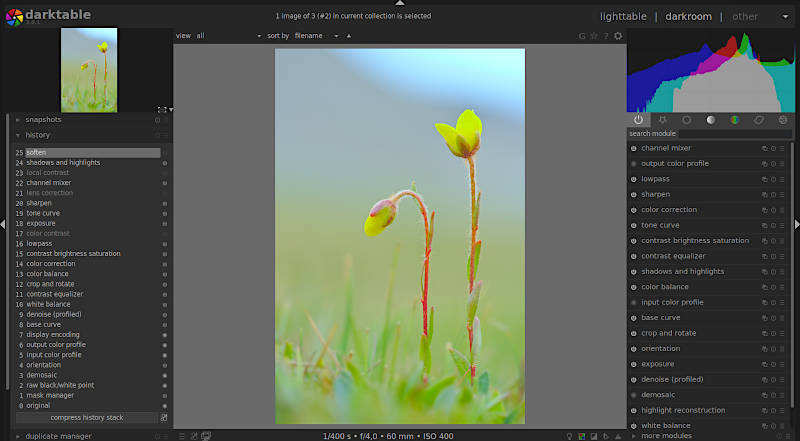800x441 pixels.
Task: Toggle shadows and highlights module power
Action: click(x=634, y=272)
